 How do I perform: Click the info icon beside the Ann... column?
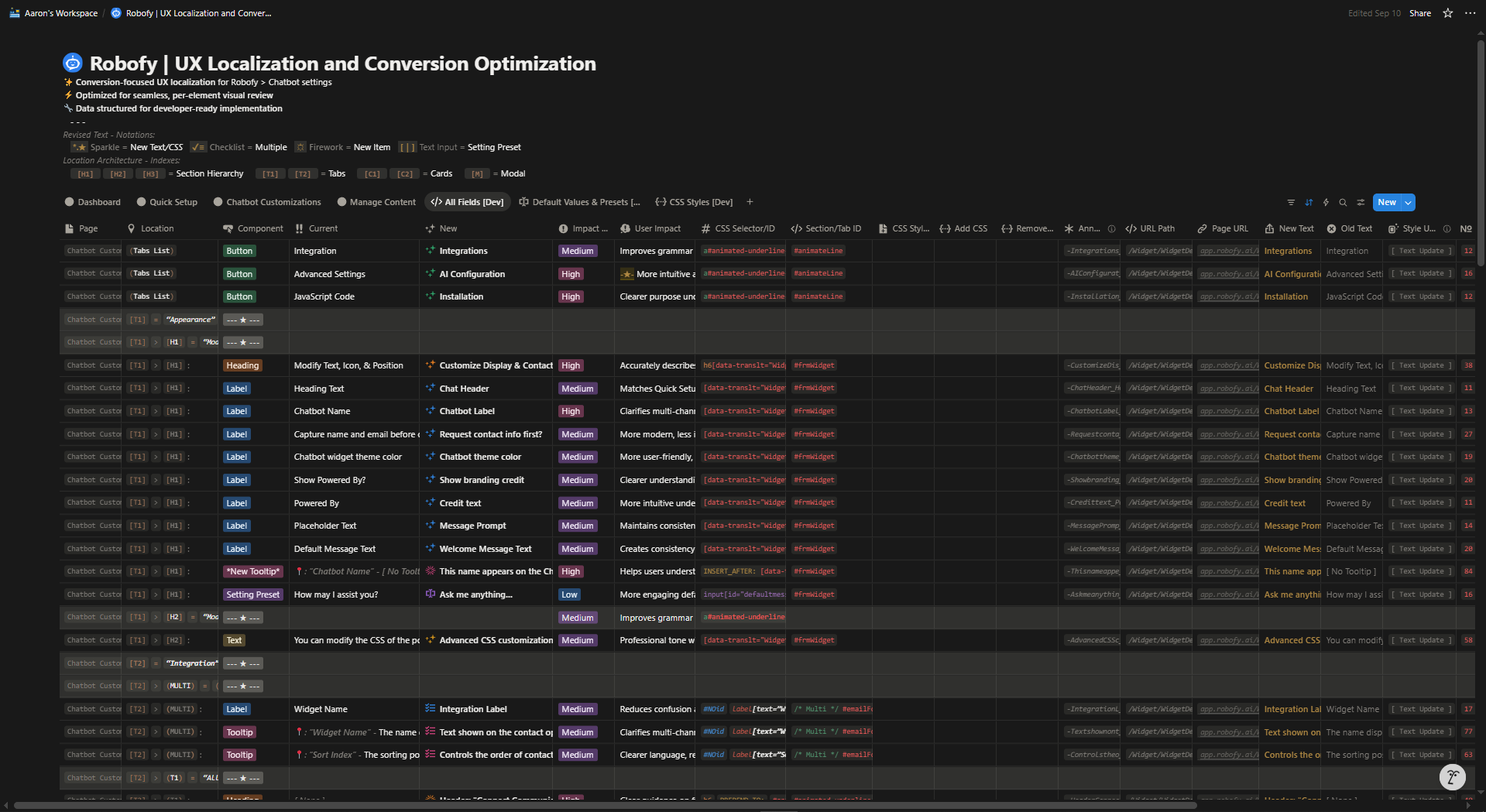tap(1111, 229)
